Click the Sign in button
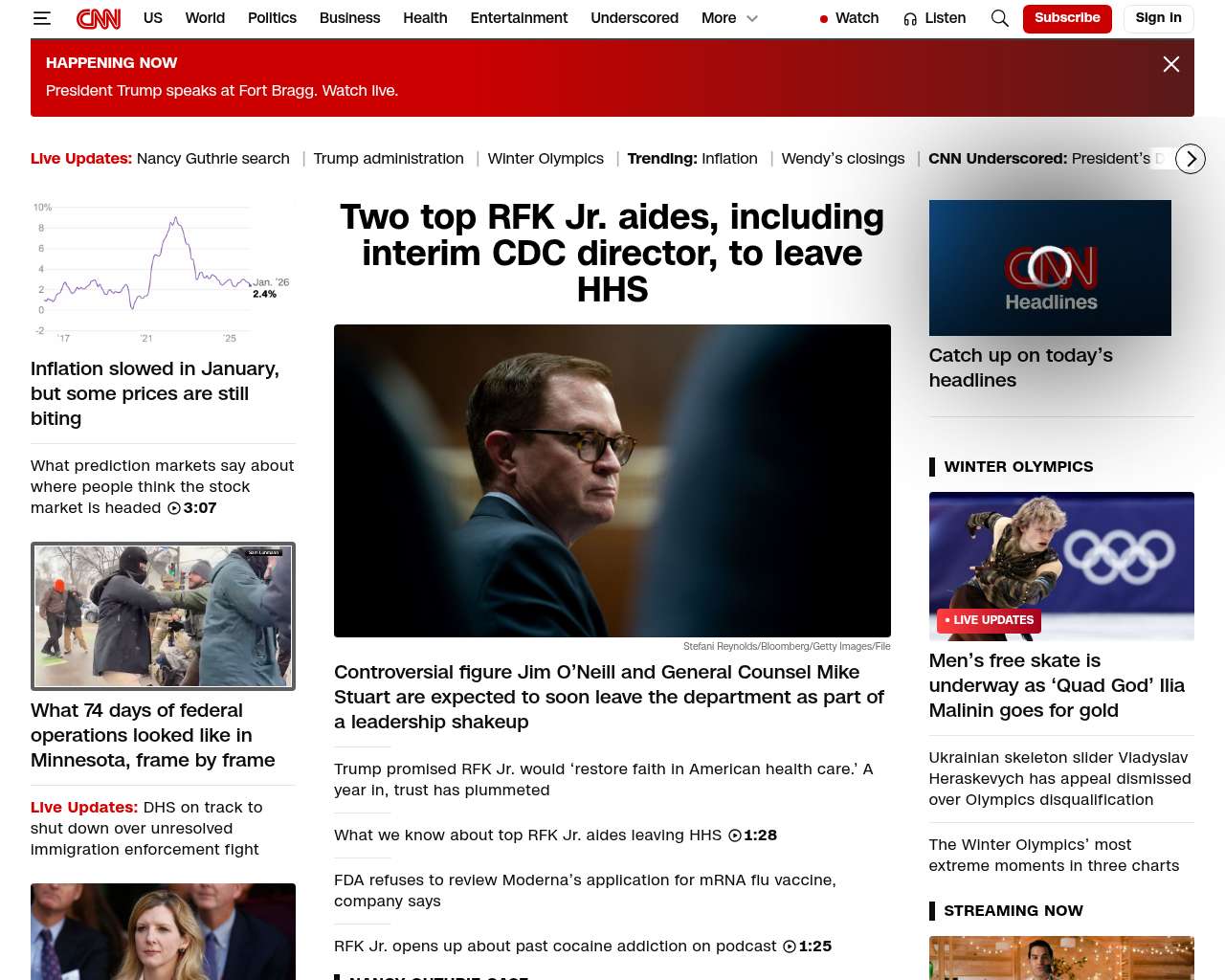 [x=1159, y=18]
